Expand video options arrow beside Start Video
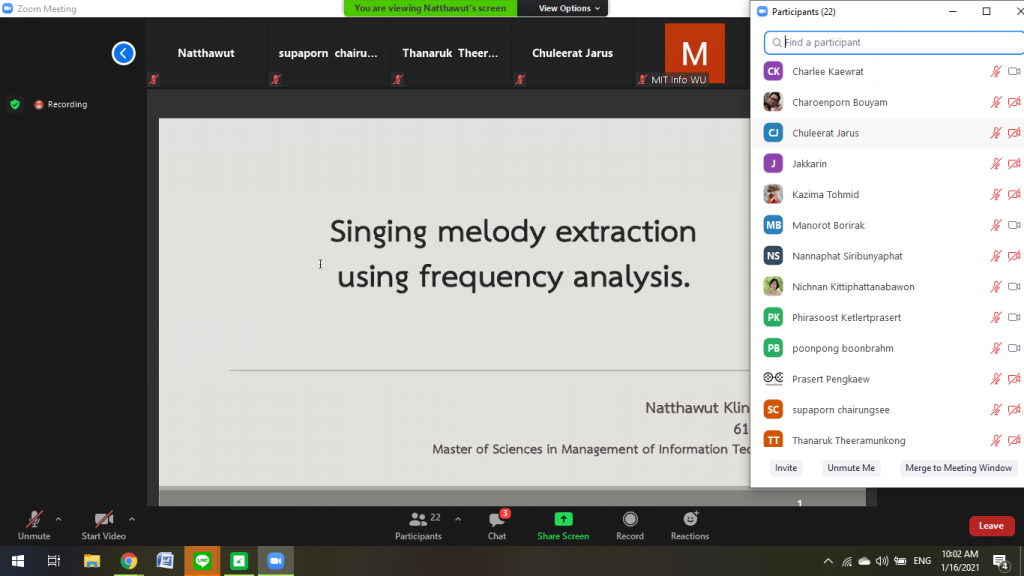This screenshot has width=1024, height=576. pyautogui.click(x=132, y=519)
